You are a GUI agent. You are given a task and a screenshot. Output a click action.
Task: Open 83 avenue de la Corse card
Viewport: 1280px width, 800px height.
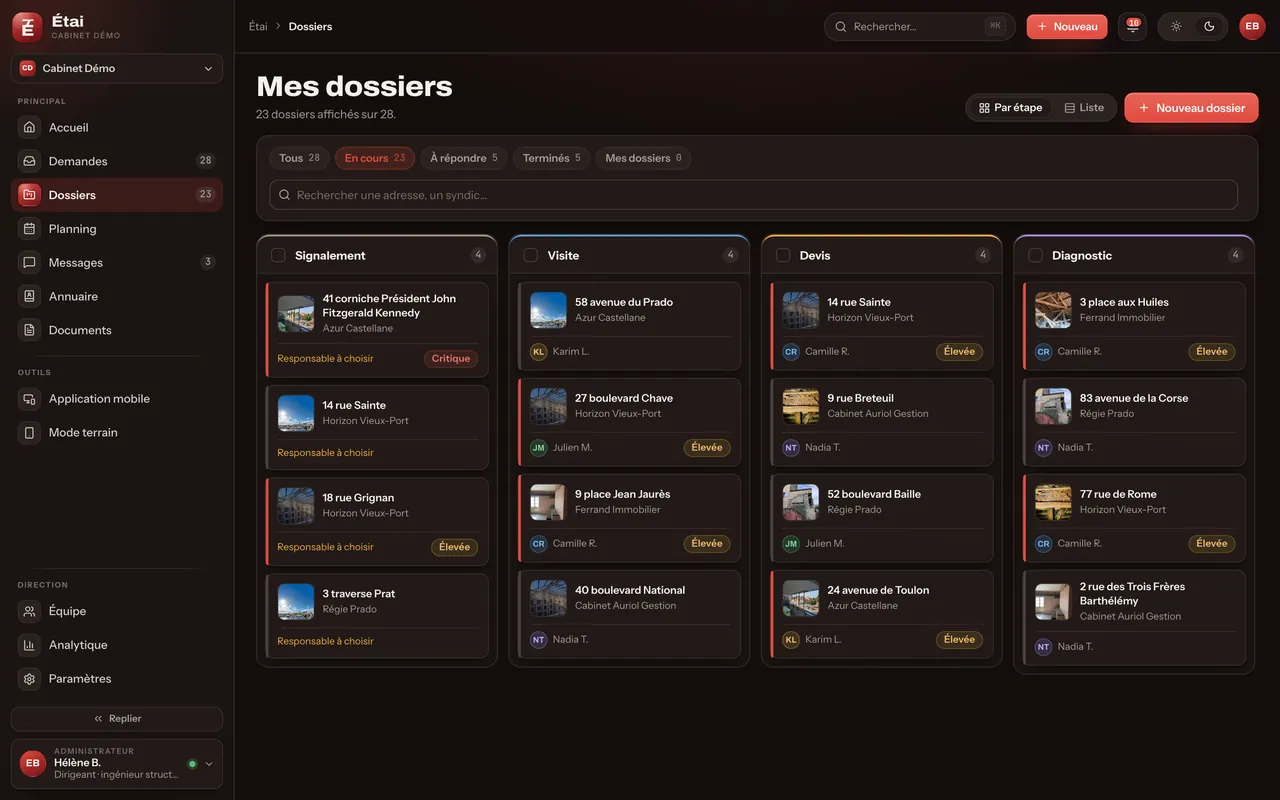(1134, 422)
